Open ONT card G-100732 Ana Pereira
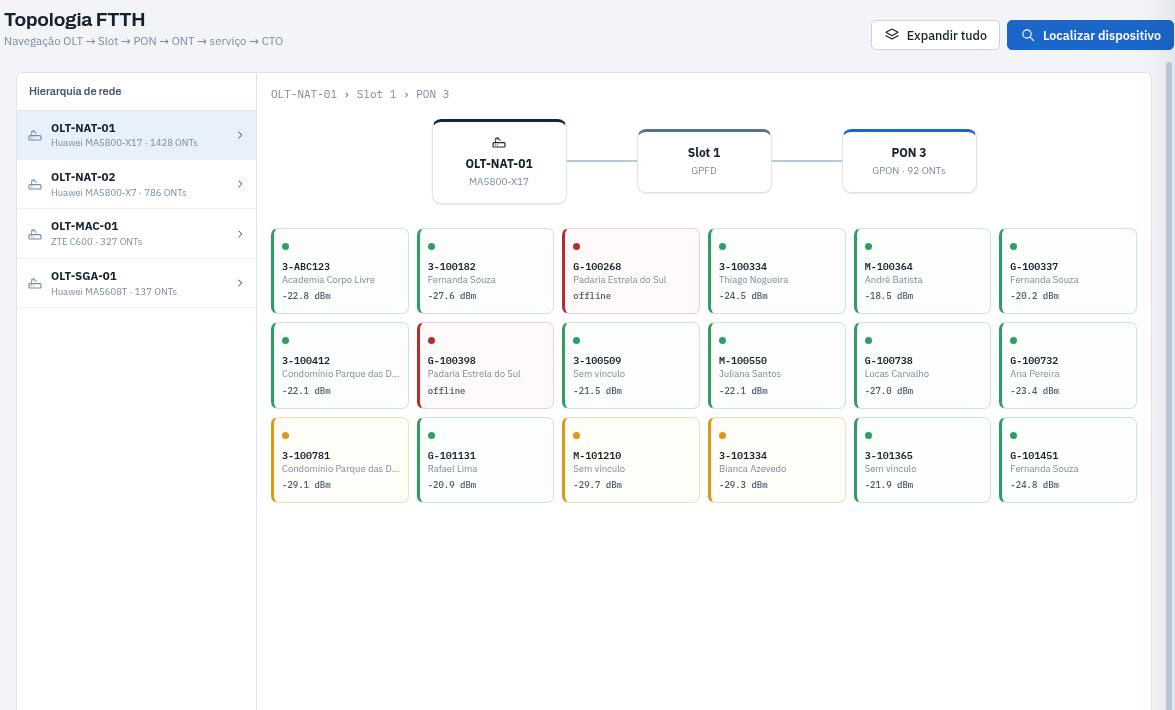 coord(1068,366)
